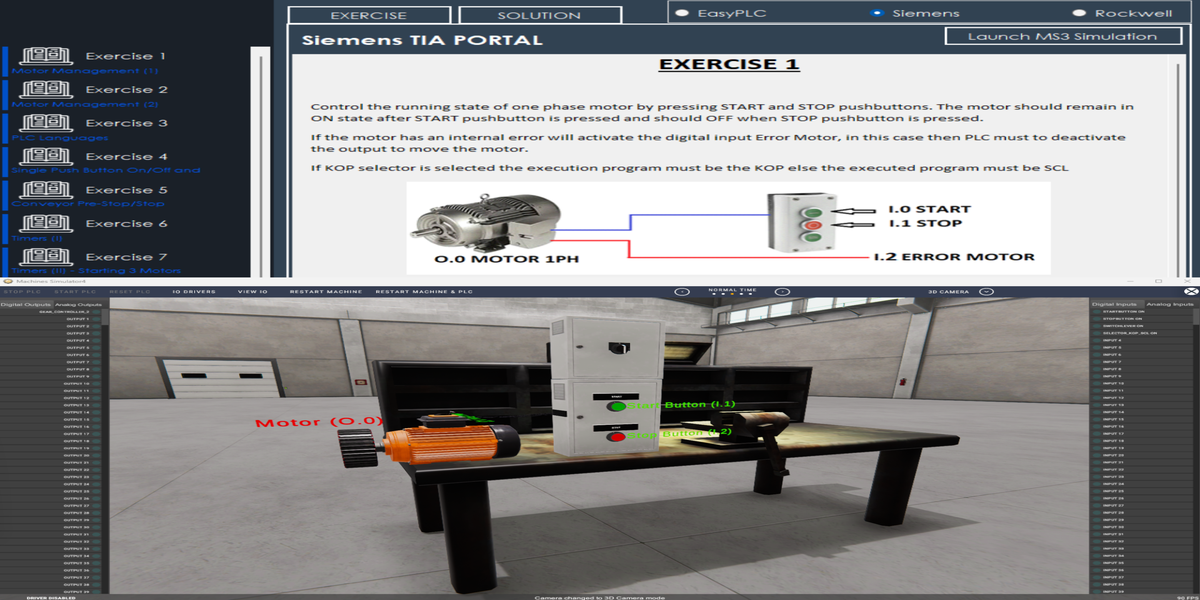Click next time speed arrow icon
Image resolution: width=1200 pixels, height=600 pixels.
pos(782,292)
